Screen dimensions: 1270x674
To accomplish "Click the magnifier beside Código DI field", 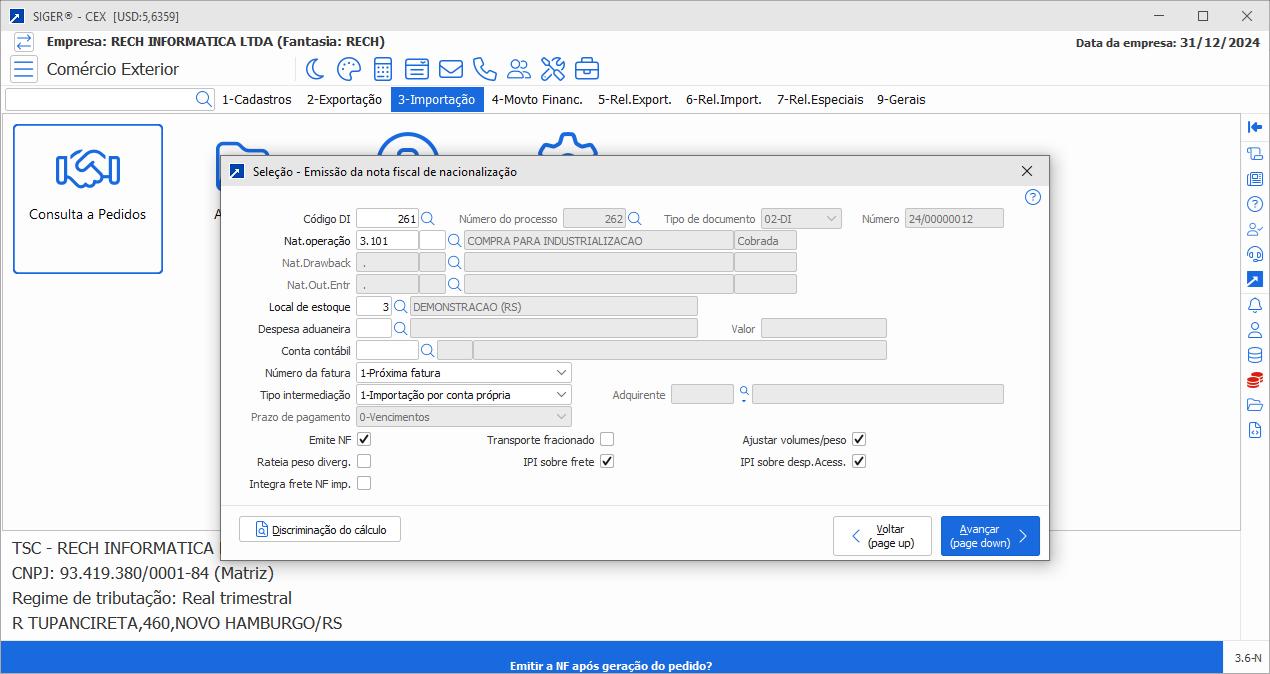I will 428,219.
